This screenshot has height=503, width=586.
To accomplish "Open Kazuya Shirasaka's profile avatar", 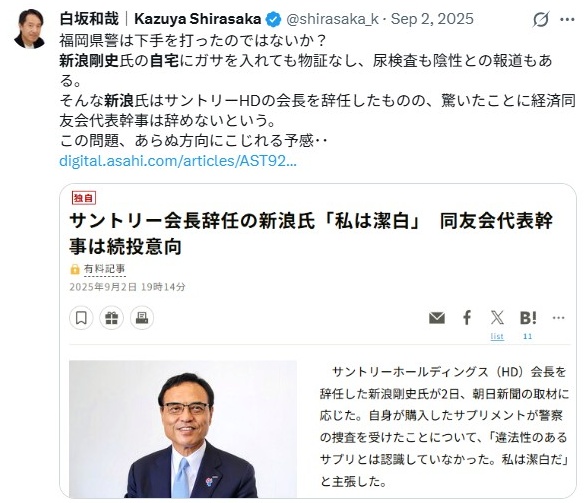I will point(30,29).
